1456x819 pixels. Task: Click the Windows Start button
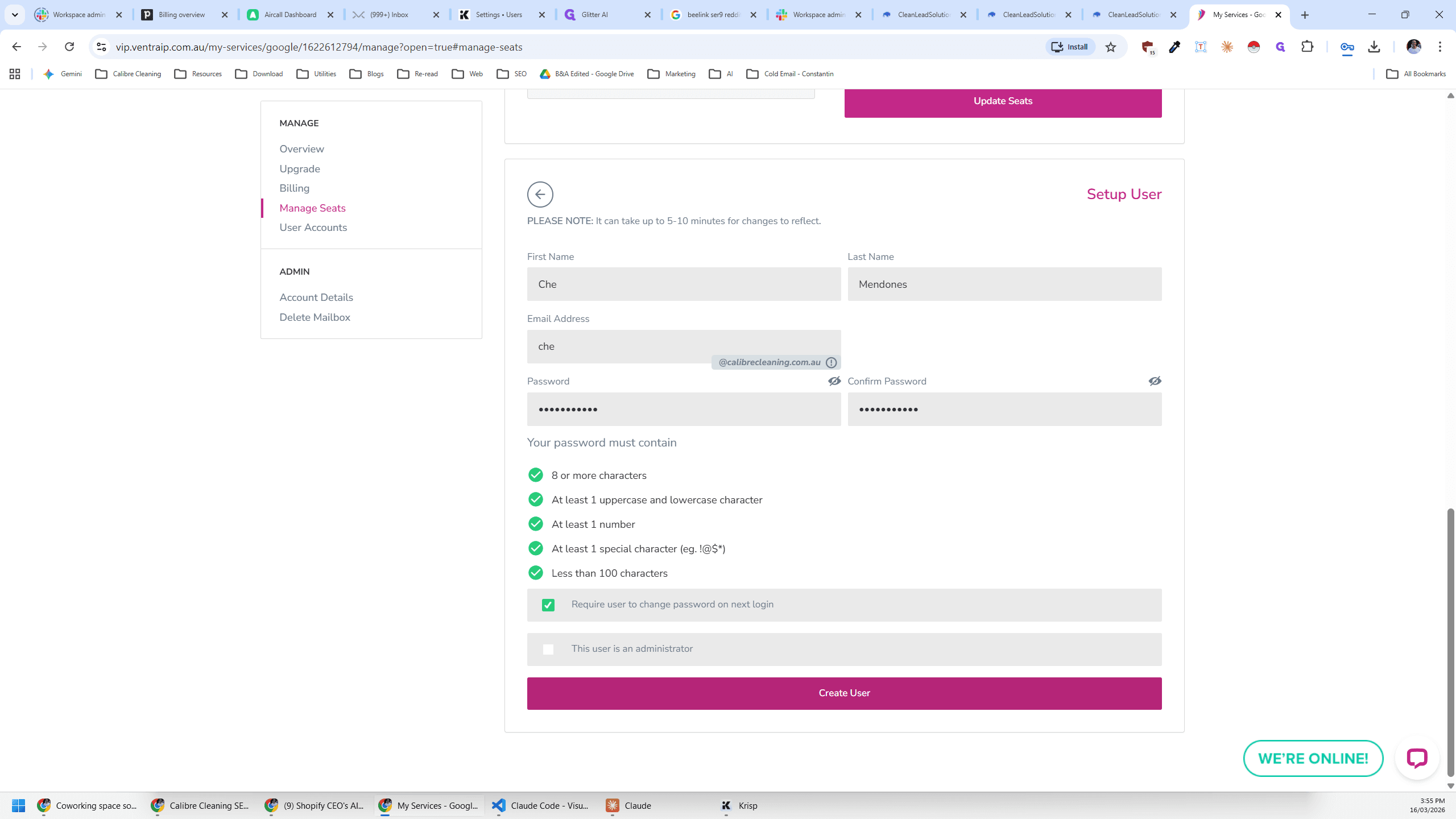(x=18, y=805)
